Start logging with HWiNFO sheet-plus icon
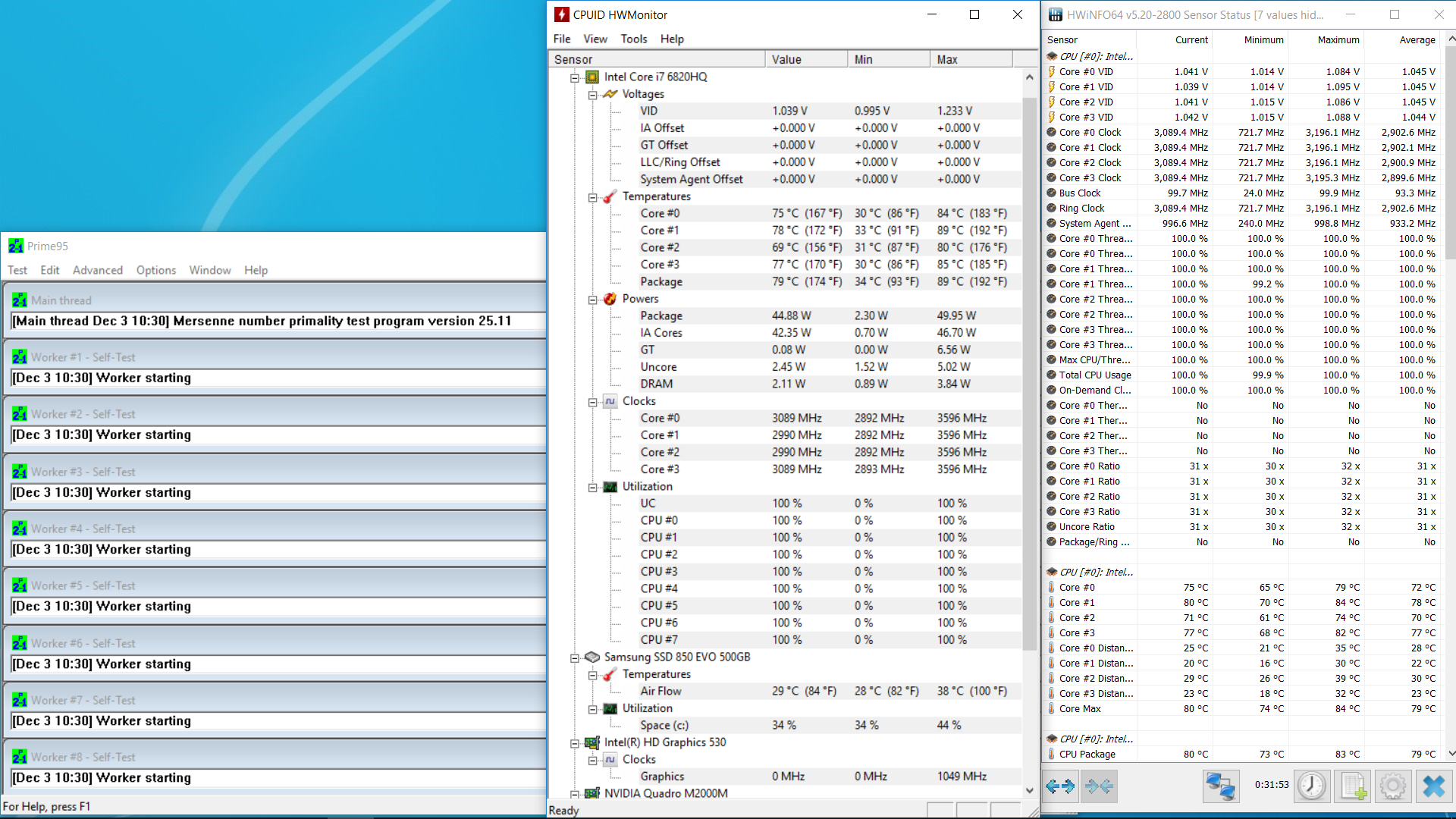 [x=1354, y=786]
